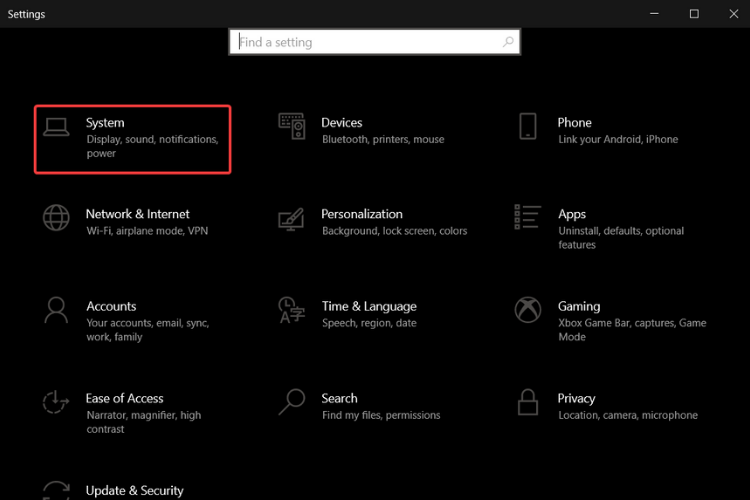Open the Accounts person icon
The image size is (750, 500).
tap(56, 310)
